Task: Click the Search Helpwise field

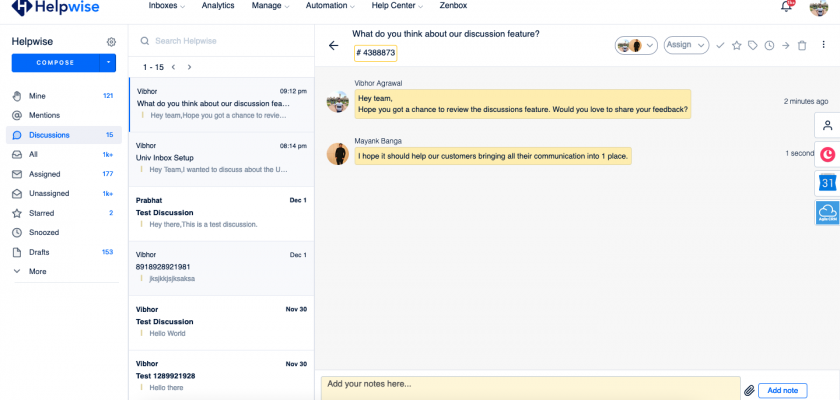Action: tap(221, 41)
